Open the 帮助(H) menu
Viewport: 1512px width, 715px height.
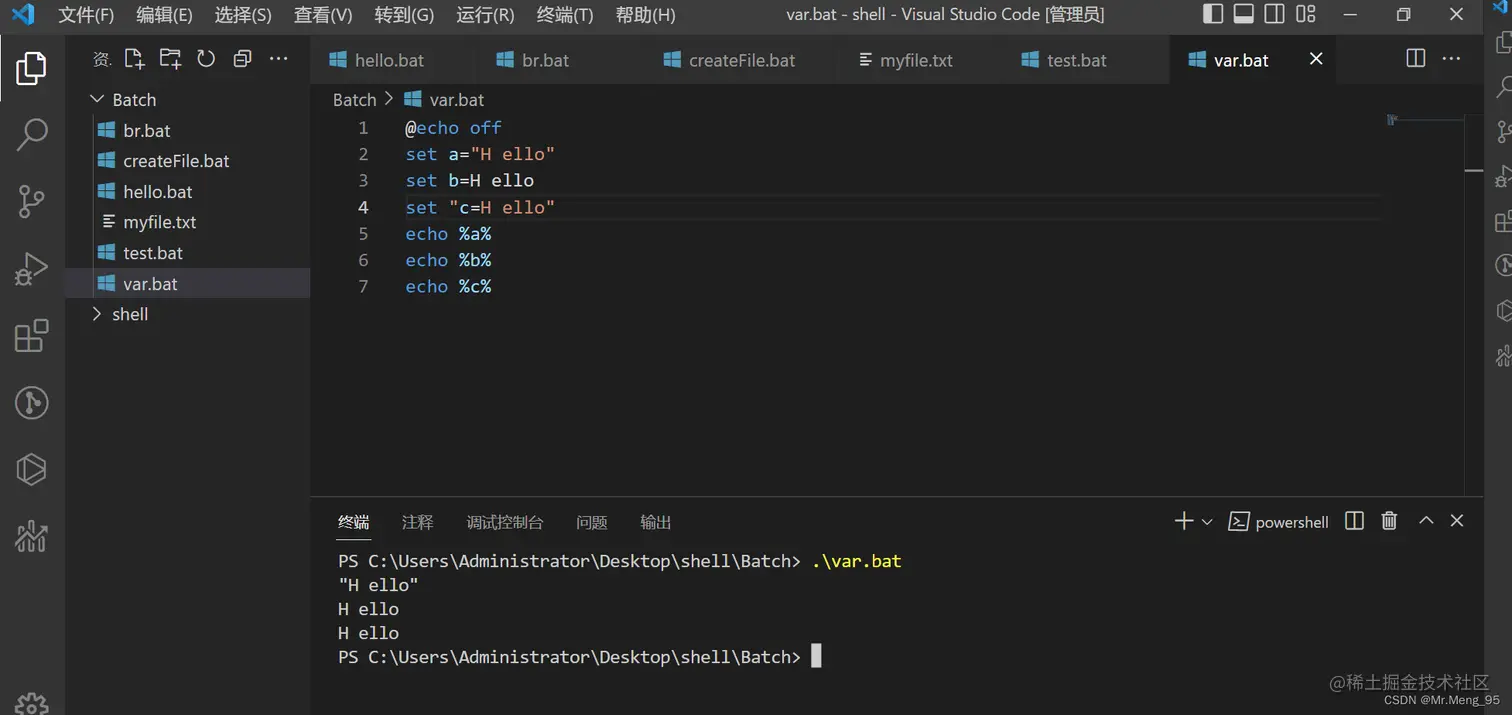(645, 15)
